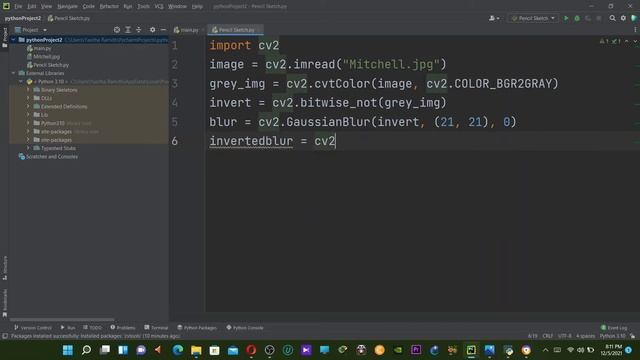Open the Windows Start menu
640x360 pixels.
pos(68,350)
